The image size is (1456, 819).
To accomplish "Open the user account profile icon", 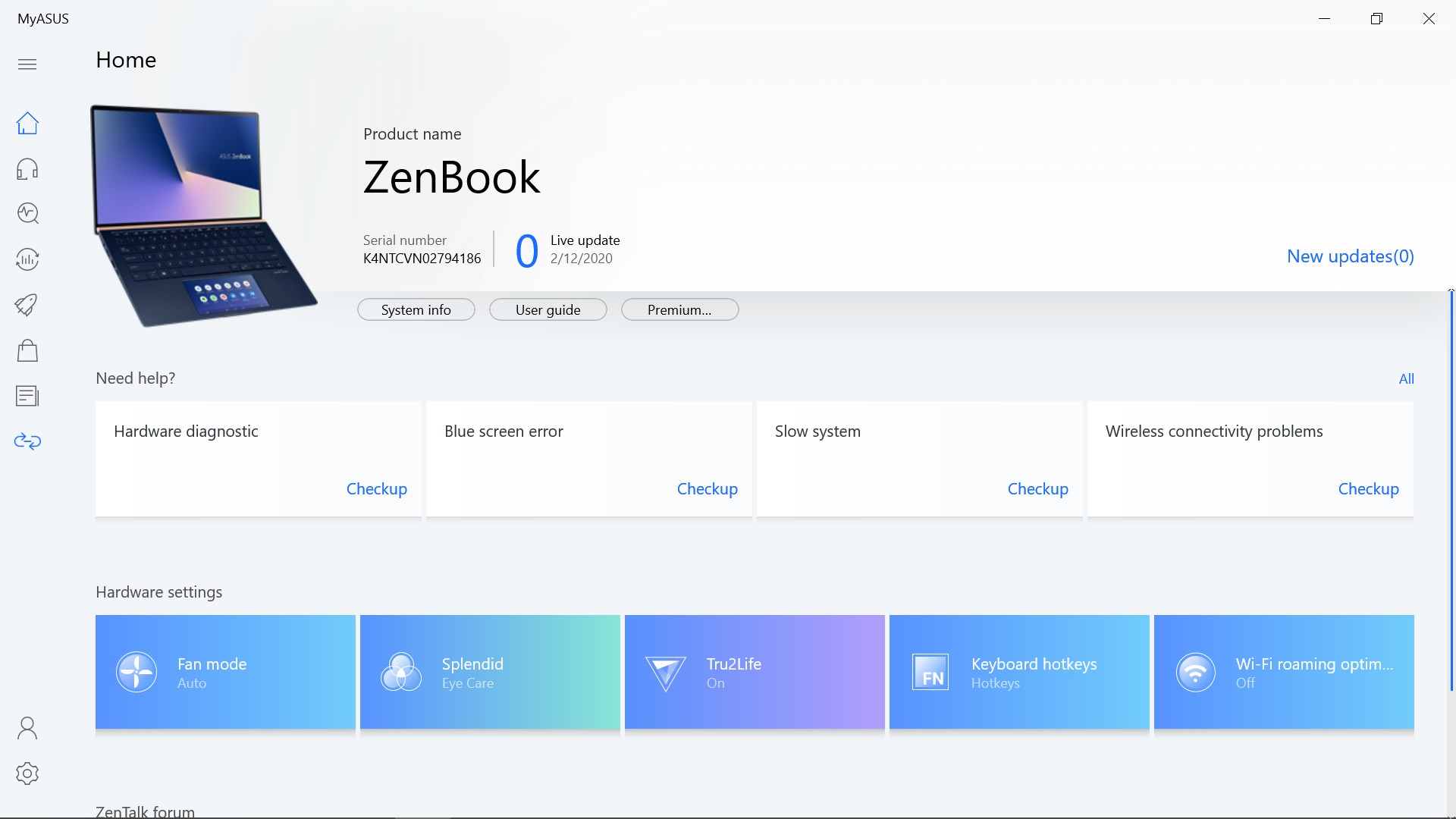I will 27,728.
